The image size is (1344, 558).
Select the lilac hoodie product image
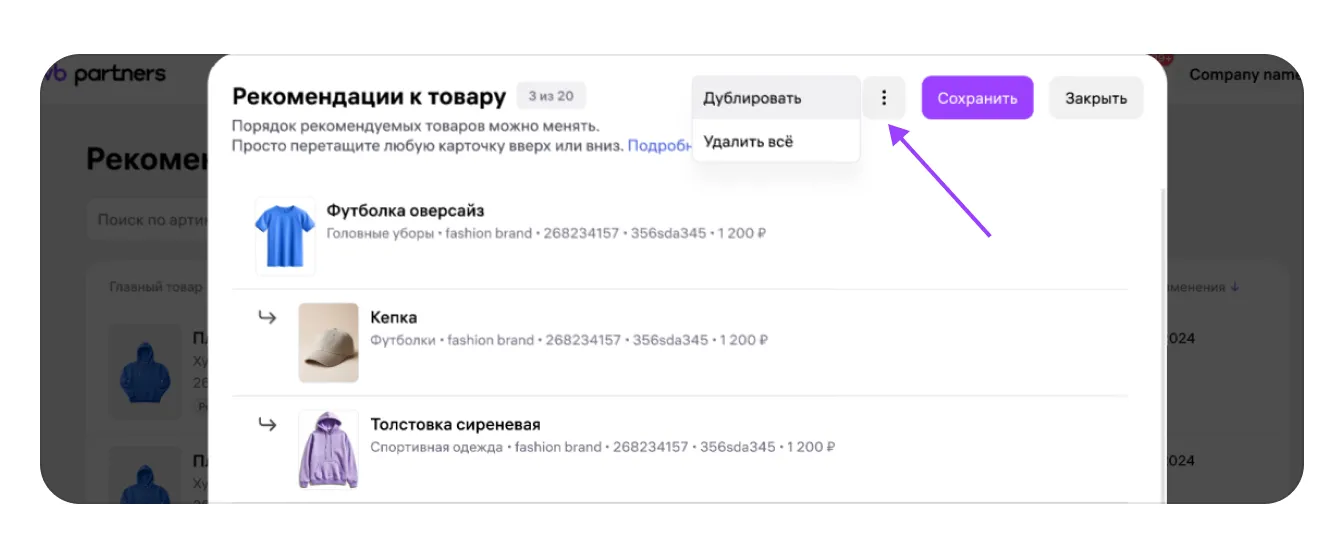(328, 449)
